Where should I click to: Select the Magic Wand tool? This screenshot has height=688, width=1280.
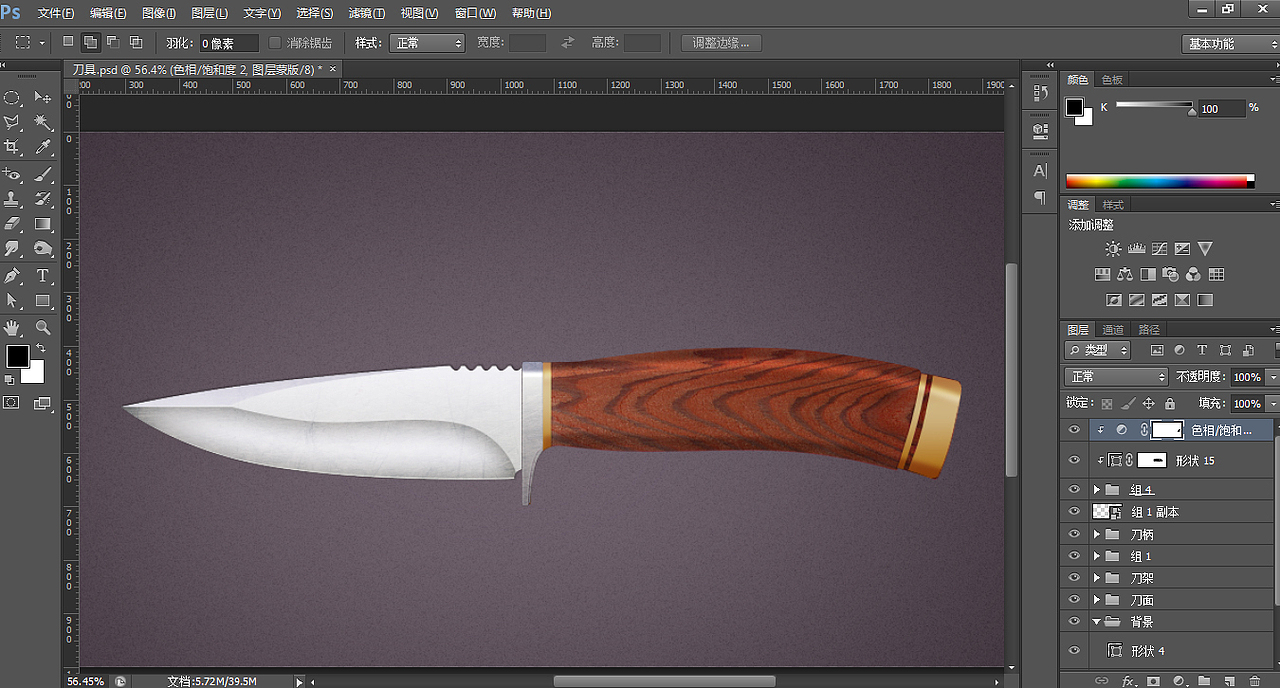coord(43,122)
